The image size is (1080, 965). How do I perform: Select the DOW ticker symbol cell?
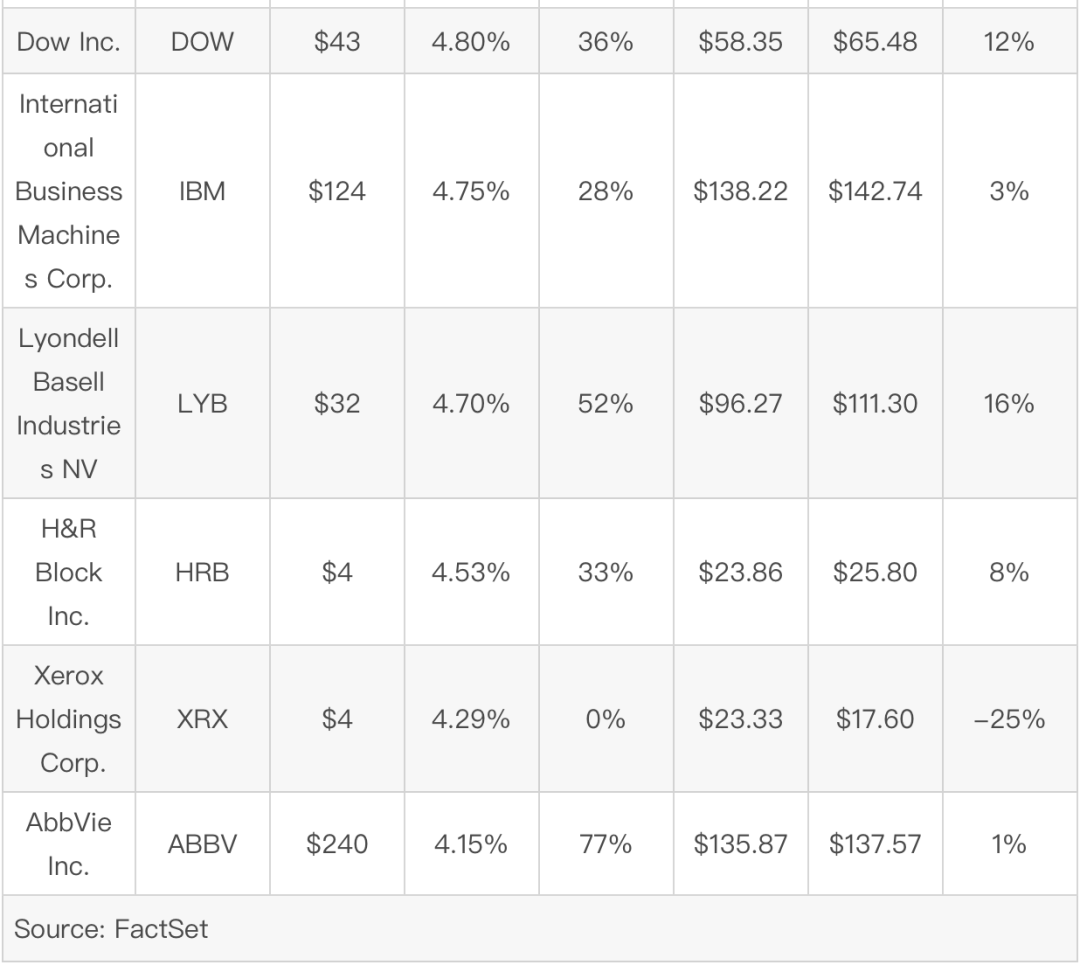point(203,44)
